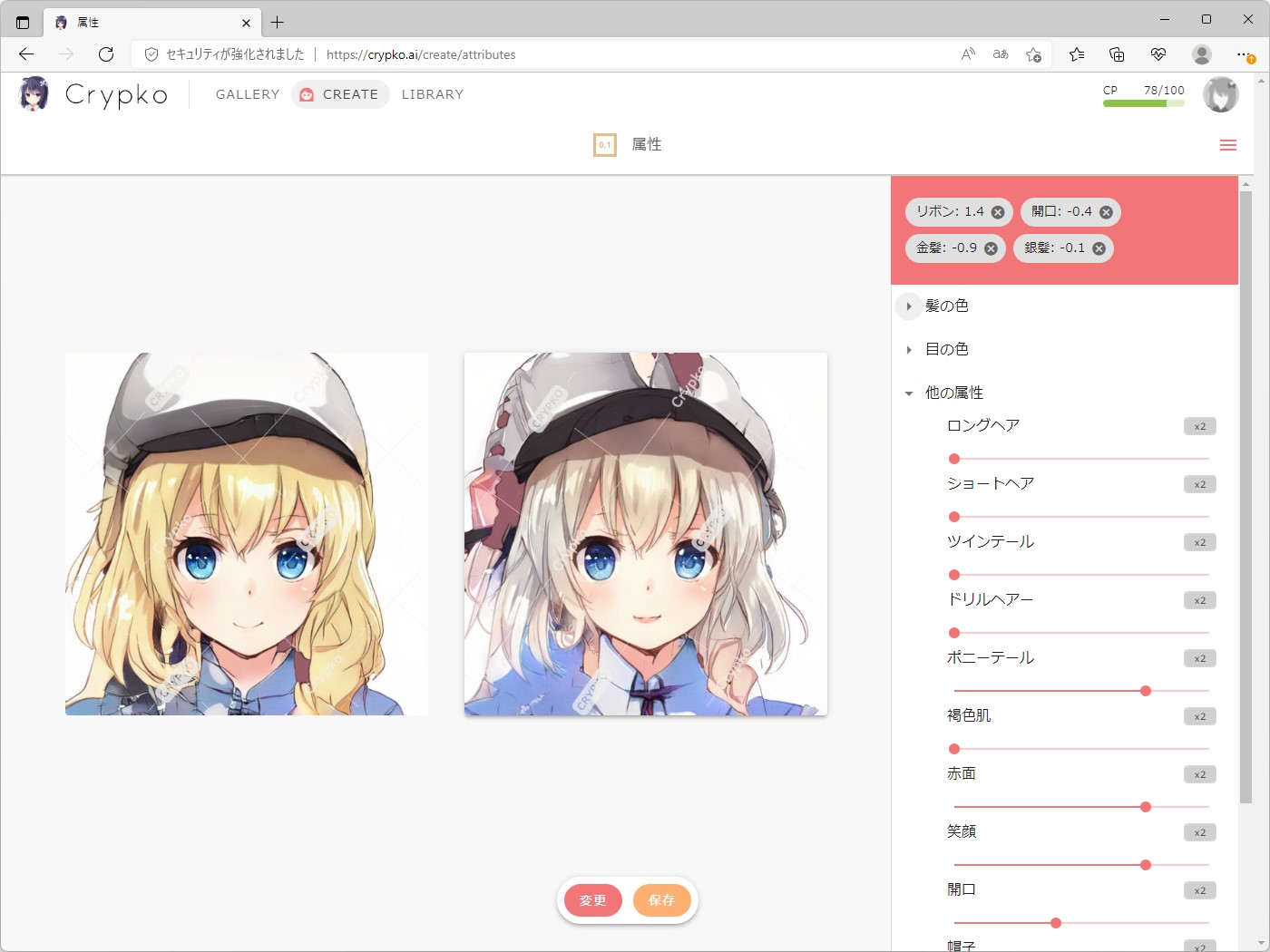The width and height of the screenshot is (1270, 952).
Task: Click the Crypko logo icon
Action: [34, 94]
